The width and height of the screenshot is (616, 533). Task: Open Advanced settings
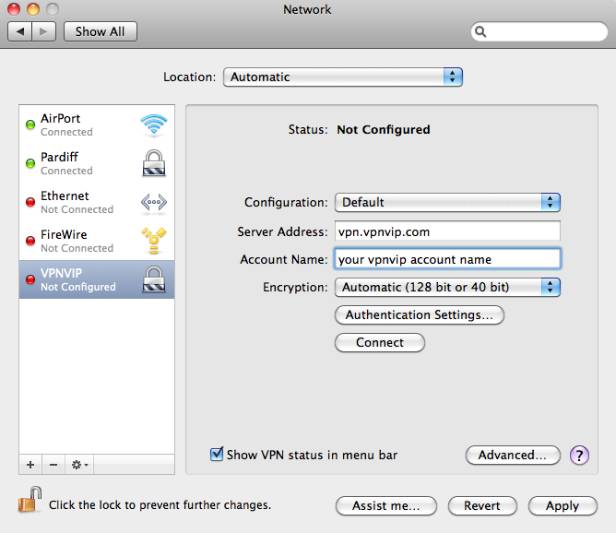click(513, 455)
